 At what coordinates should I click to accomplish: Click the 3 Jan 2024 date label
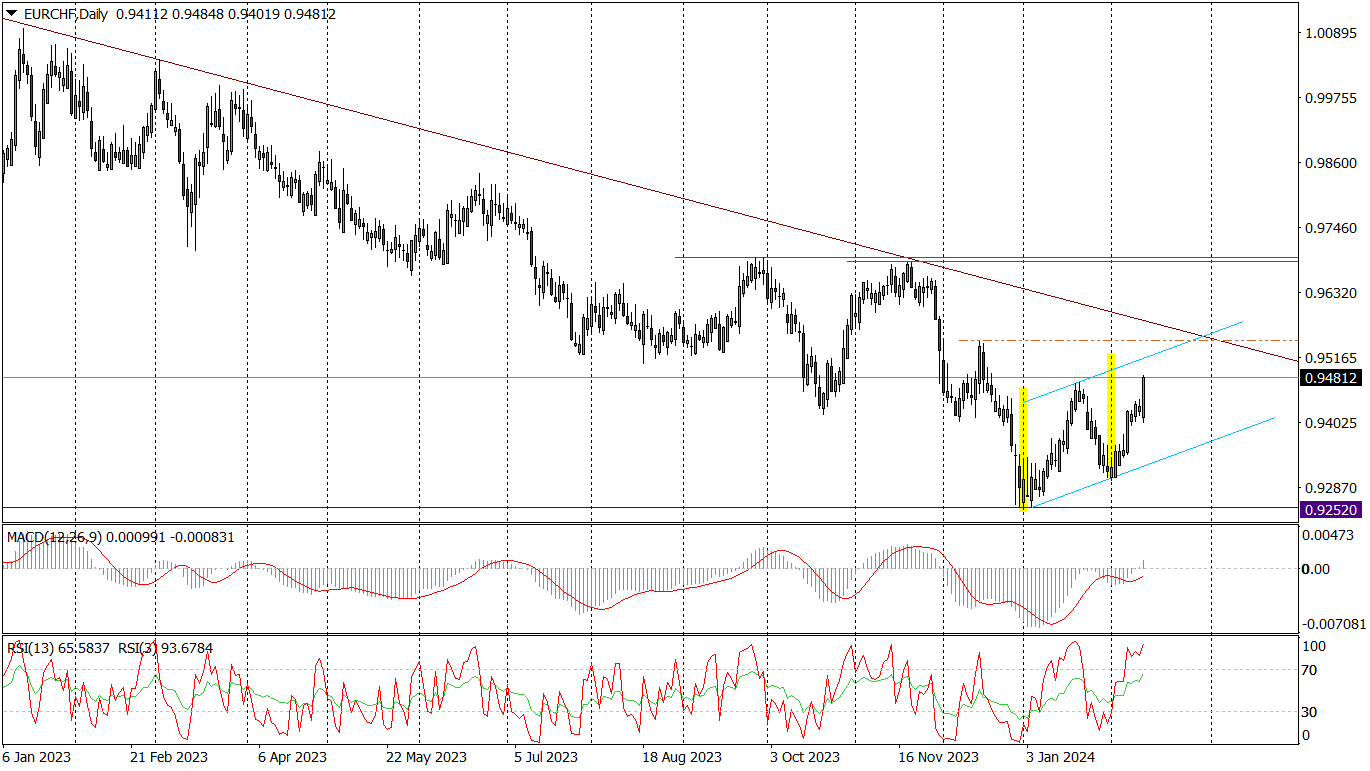1061,757
